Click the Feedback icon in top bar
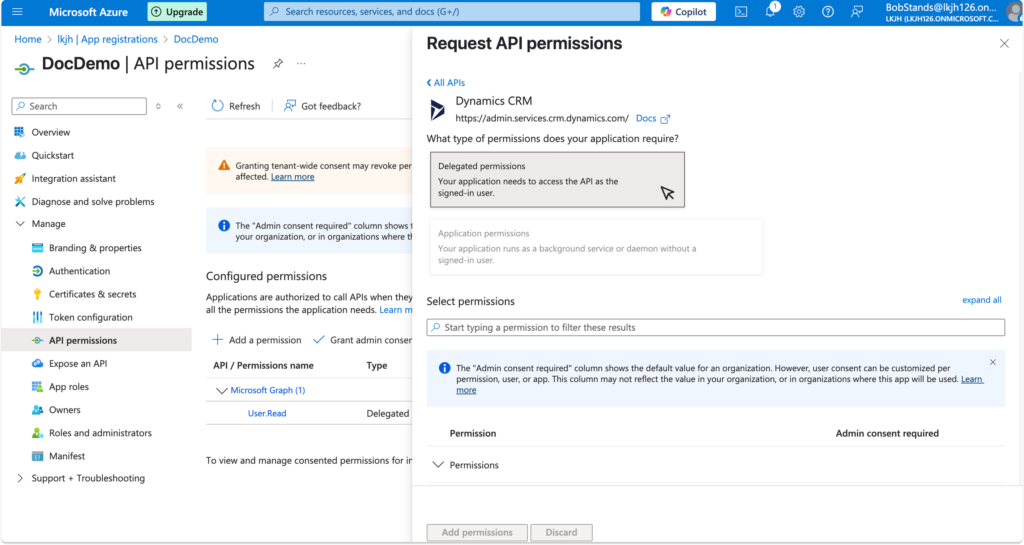Image resolution: width=1024 pixels, height=545 pixels. [x=857, y=12]
